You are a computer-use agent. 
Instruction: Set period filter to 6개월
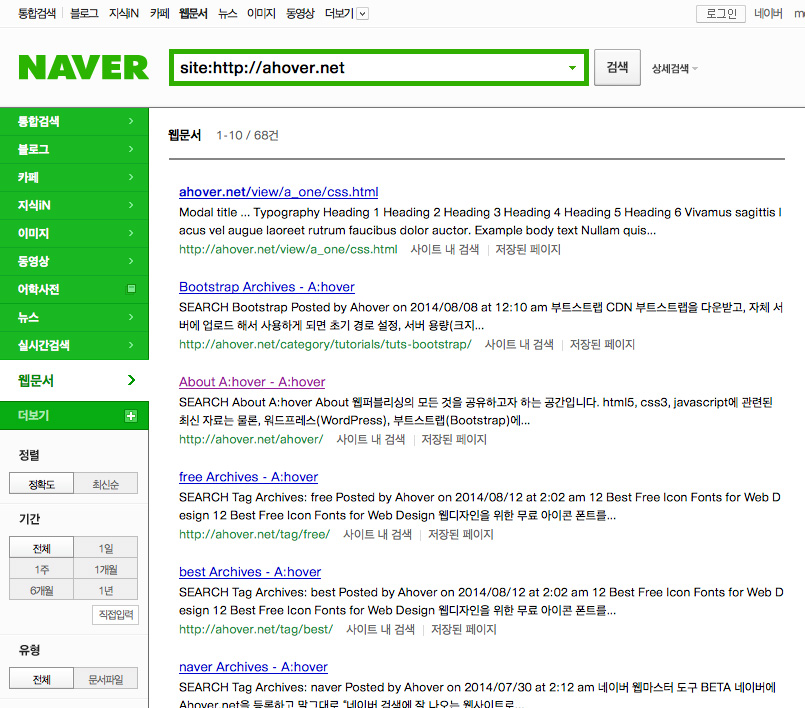42,590
